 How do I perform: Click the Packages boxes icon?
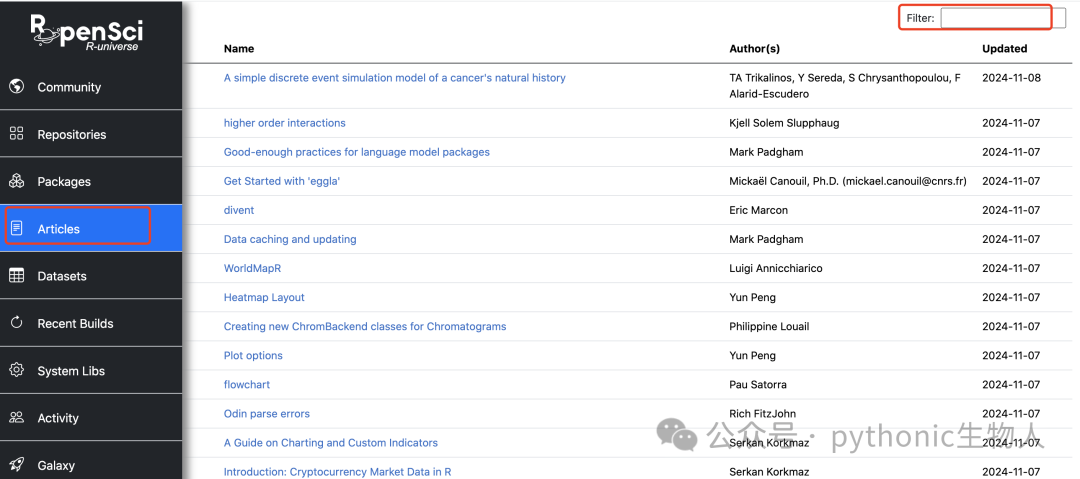point(17,181)
